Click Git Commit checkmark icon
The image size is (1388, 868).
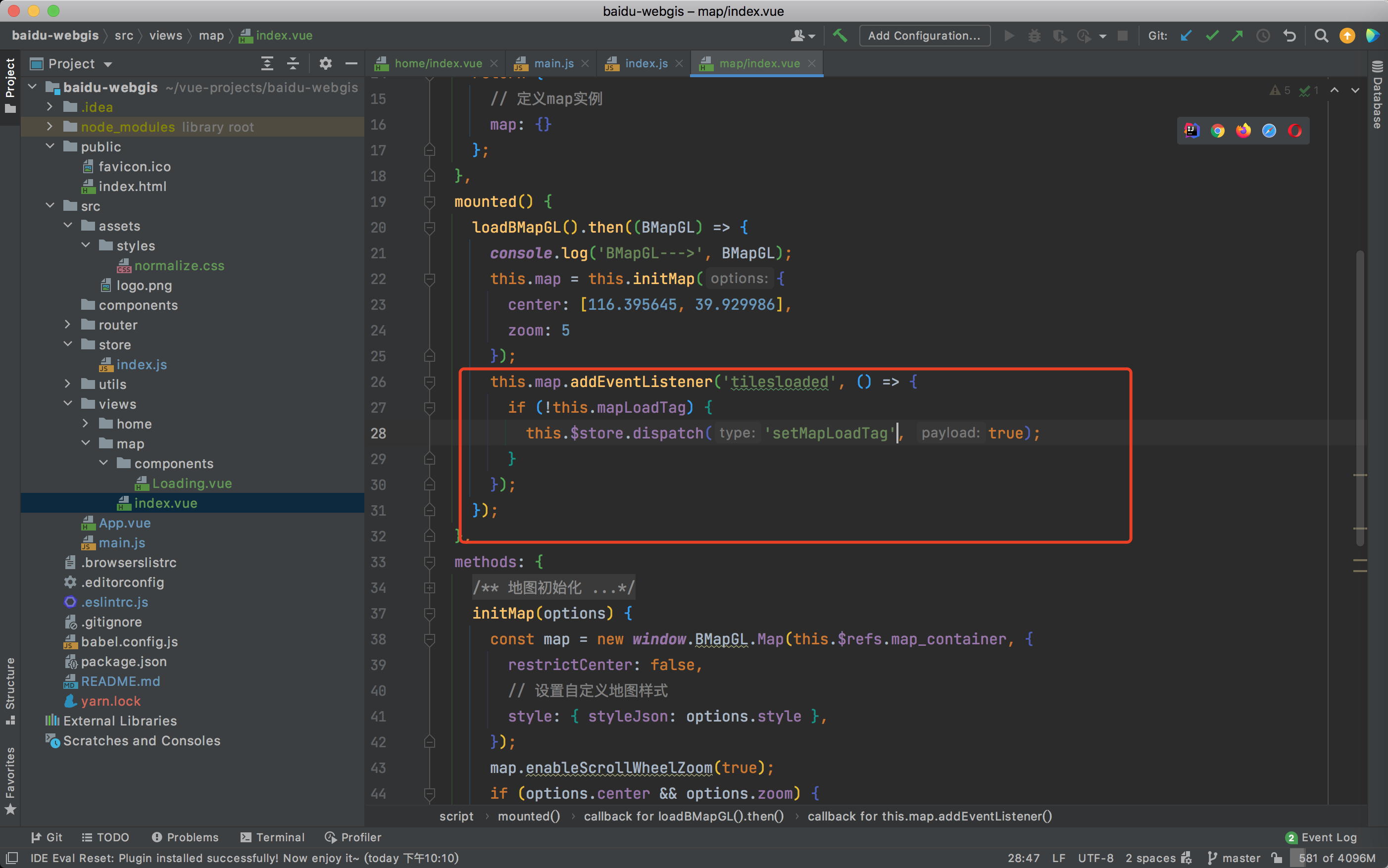(x=1212, y=36)
